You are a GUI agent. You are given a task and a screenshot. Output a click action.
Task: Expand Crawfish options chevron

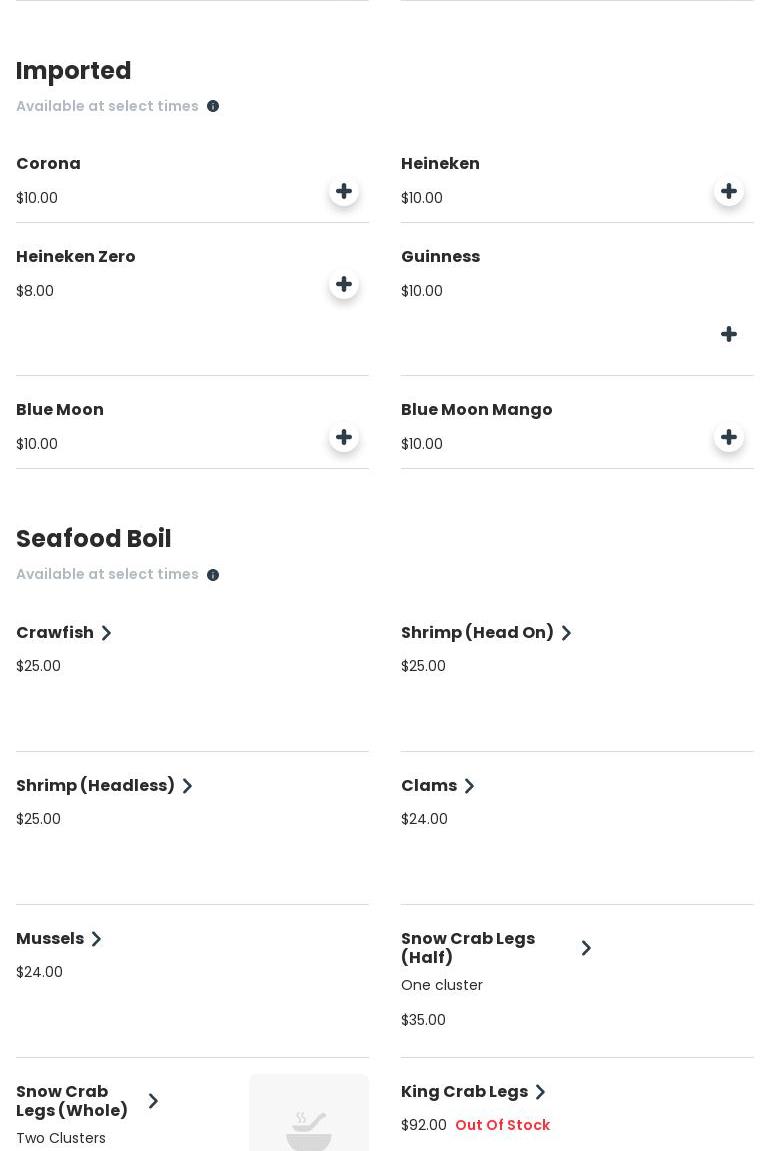pos(106,633)
